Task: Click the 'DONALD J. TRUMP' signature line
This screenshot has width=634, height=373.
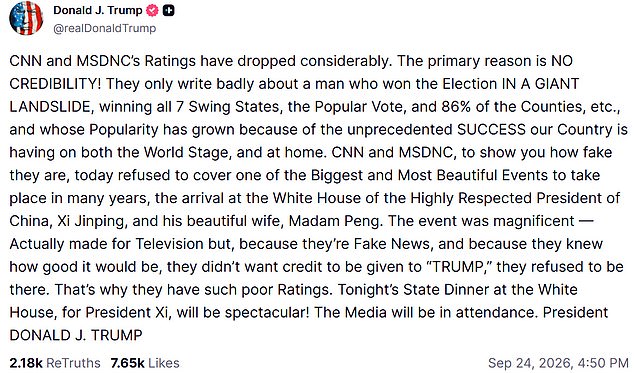Action: point(76,335)
